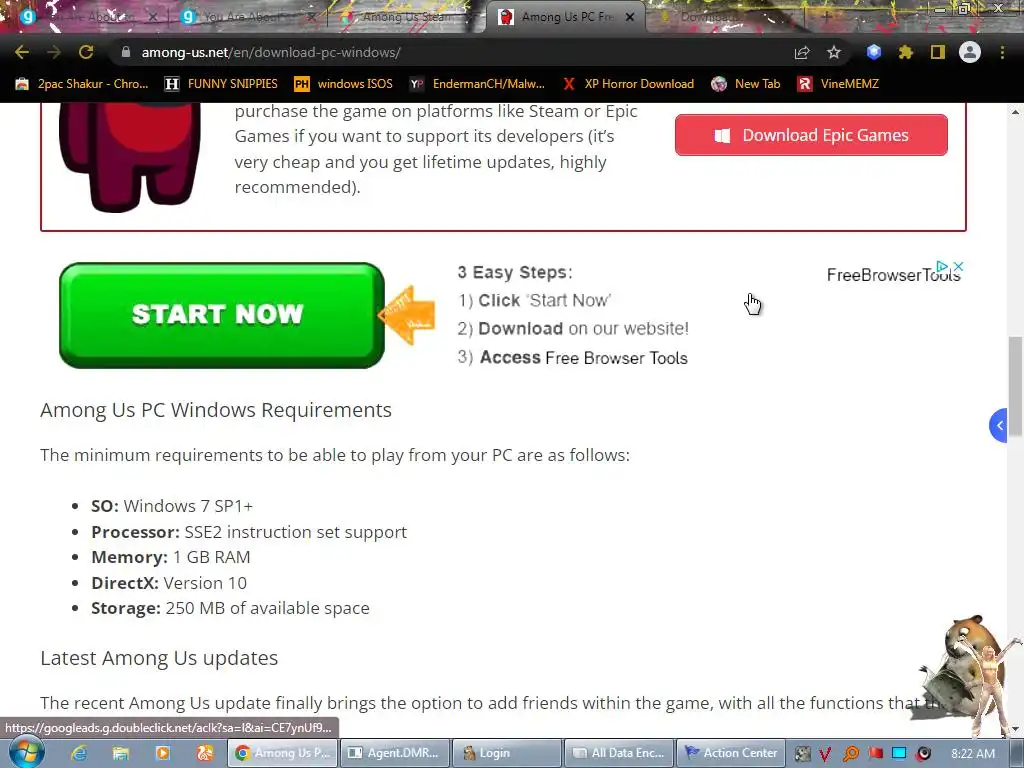This screenshot has width=1024, height=768.
Task: Click the scrollbar up arrow
Action: click(1015, 112)
